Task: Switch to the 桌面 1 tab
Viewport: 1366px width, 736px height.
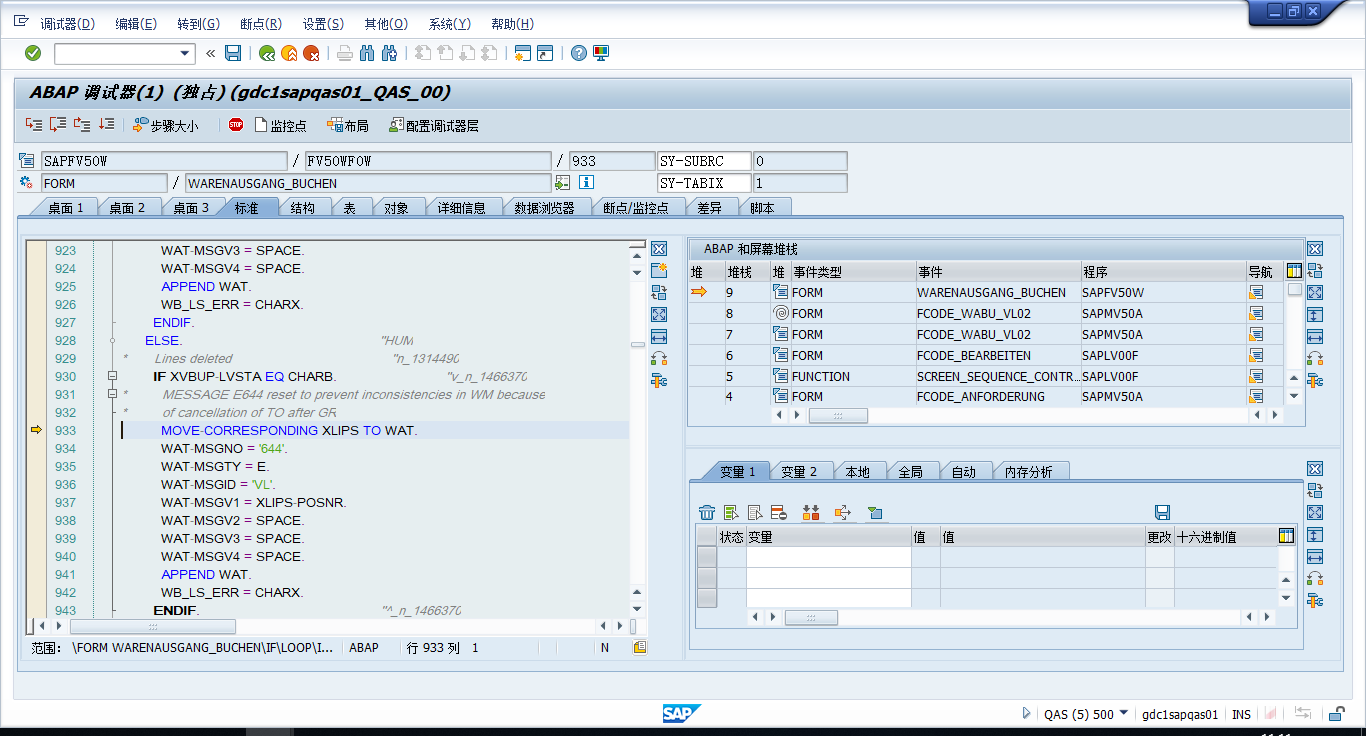Action: 66,208
